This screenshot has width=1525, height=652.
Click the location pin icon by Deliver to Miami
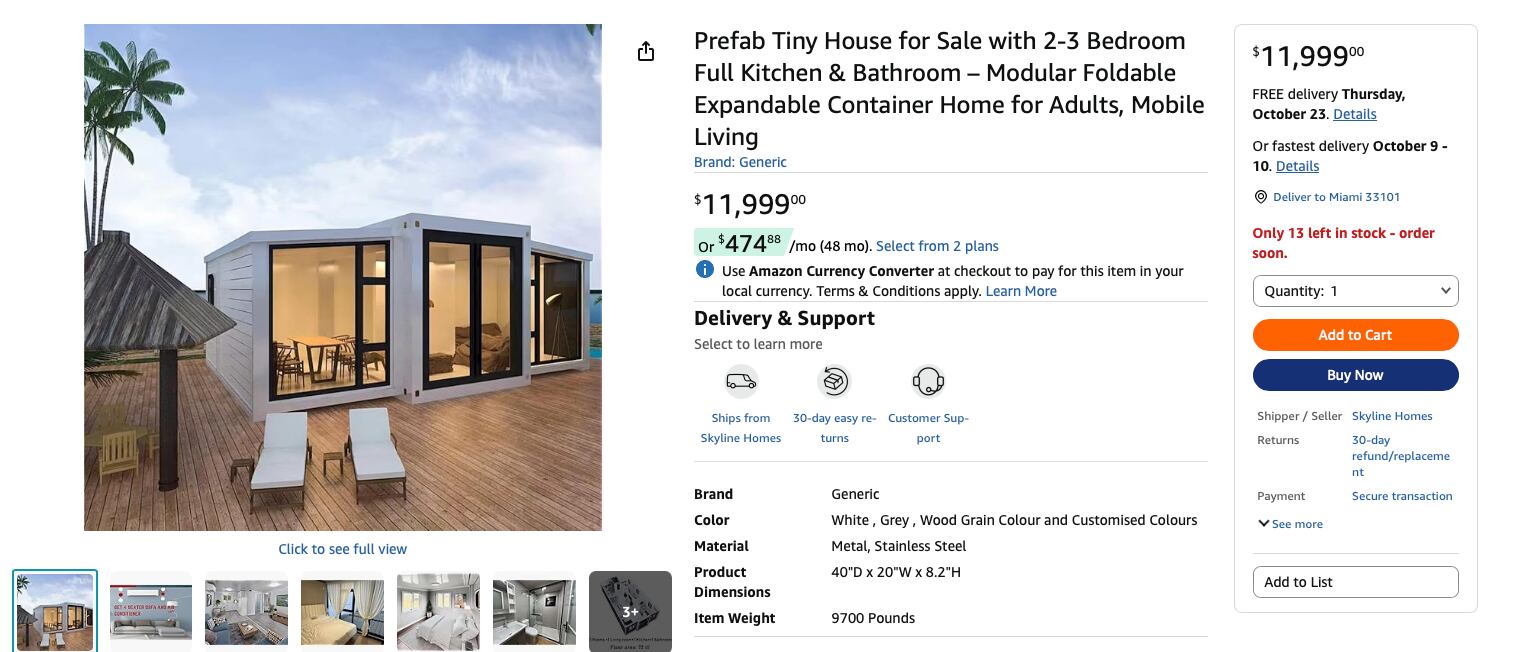click(1261, 197)
